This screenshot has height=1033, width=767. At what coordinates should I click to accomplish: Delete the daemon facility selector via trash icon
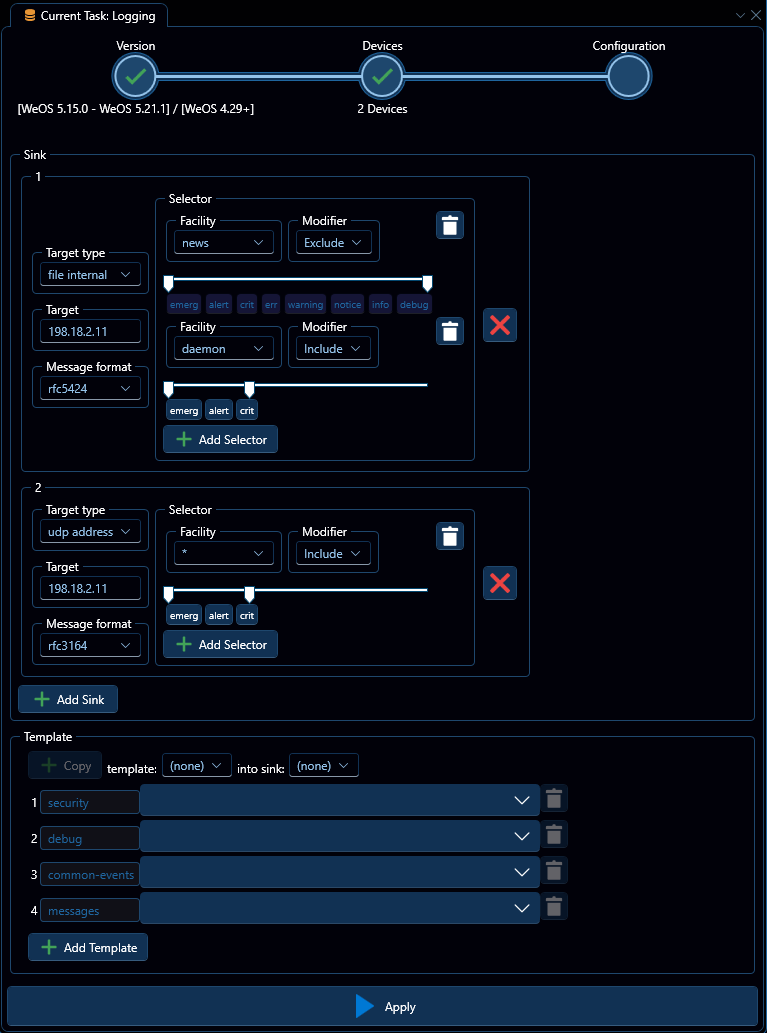pos(449,331)
